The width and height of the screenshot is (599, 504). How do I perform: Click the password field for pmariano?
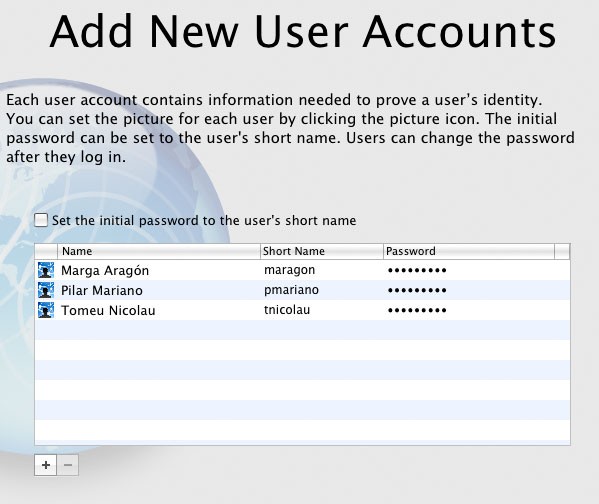pos(417,290)
